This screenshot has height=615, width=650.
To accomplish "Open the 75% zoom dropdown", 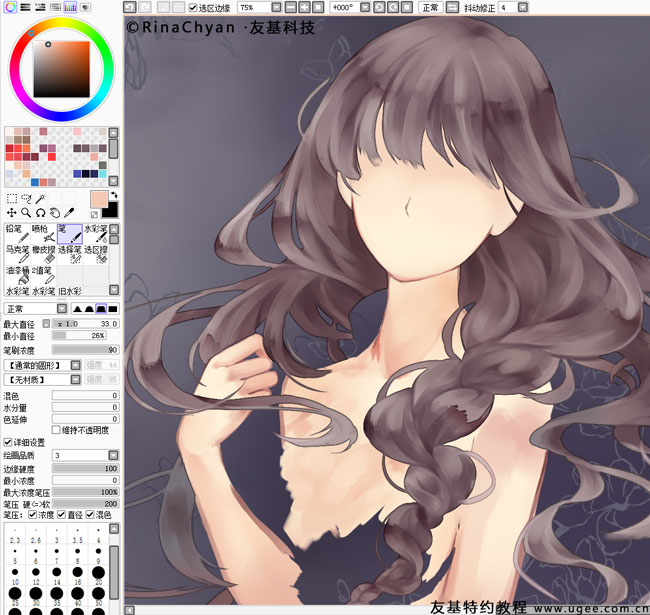I will (x=276, y=7).
